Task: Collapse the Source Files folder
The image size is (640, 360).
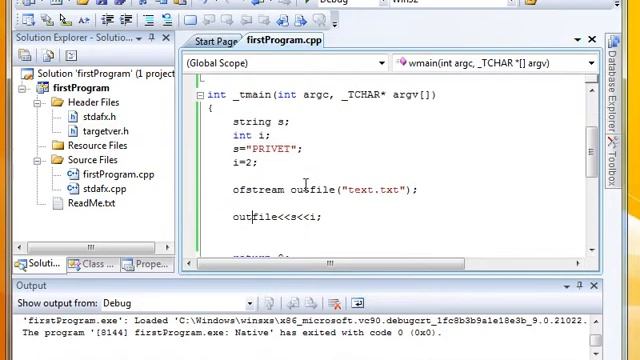Action: [x=37, y=161]
